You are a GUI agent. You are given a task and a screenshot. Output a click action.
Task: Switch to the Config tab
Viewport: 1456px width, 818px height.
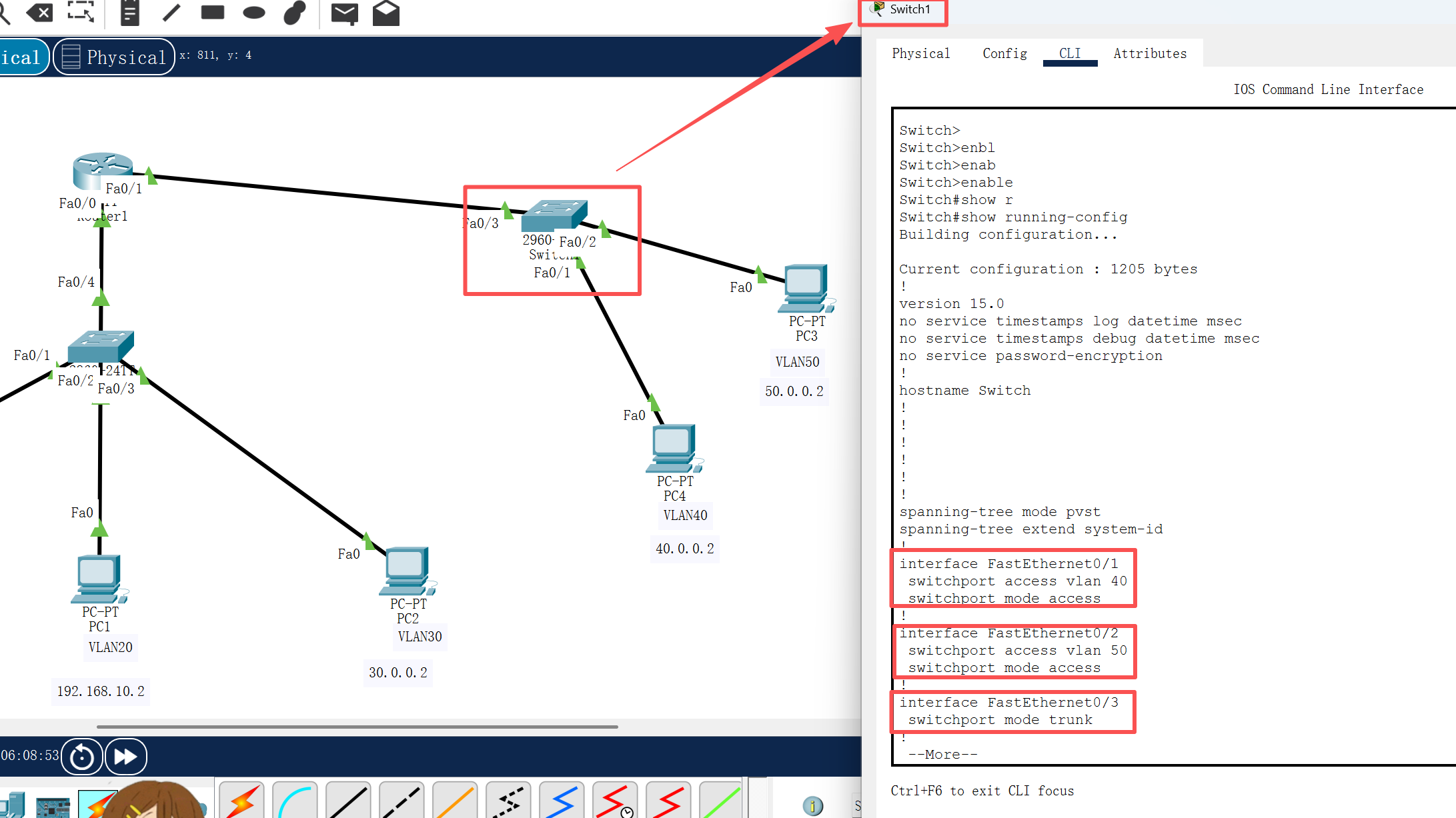click(1004, 53)
